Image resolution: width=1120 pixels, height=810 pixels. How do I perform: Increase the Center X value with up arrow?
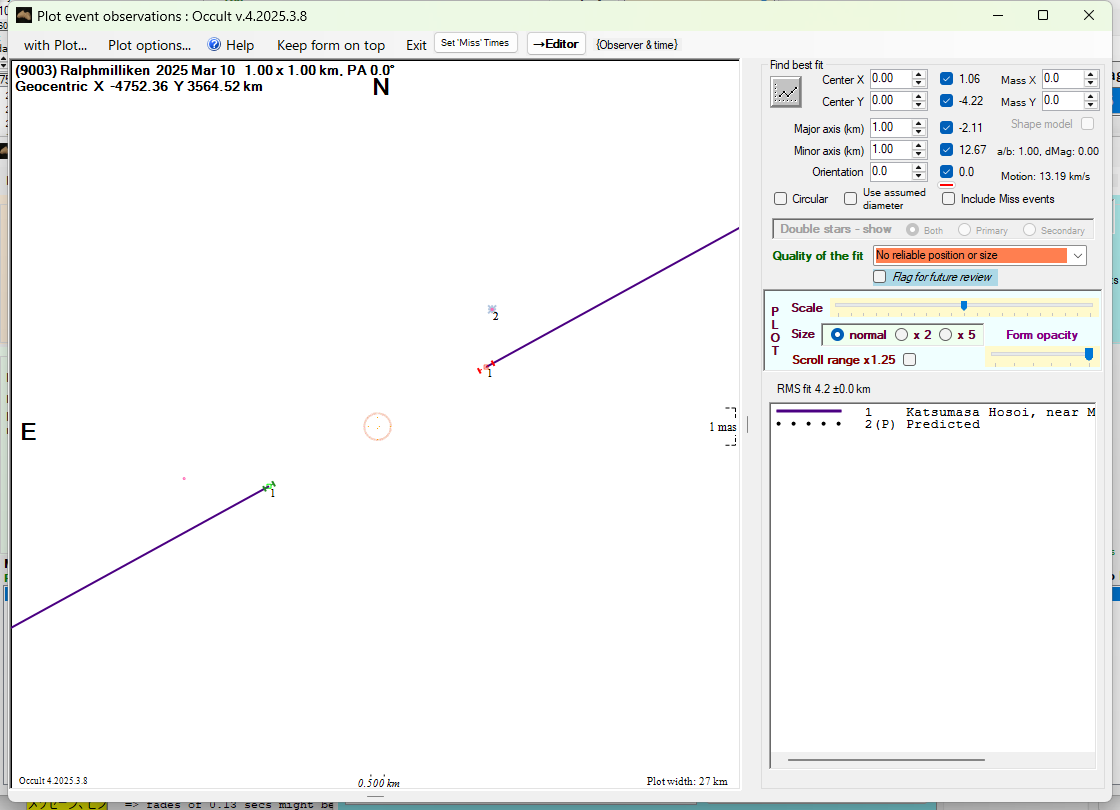point(919,74)
